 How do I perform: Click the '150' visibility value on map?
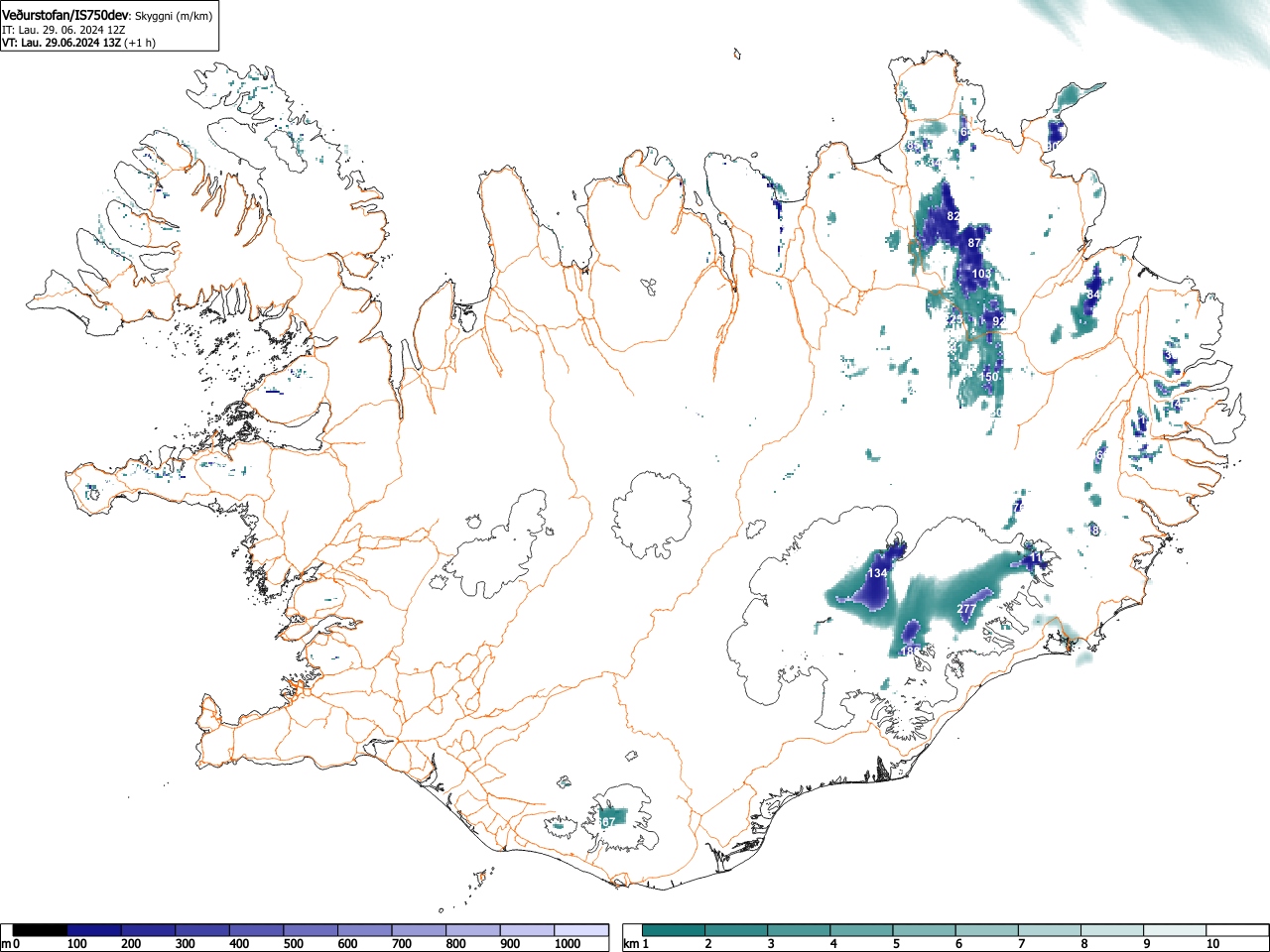click(x=989, y=377)
